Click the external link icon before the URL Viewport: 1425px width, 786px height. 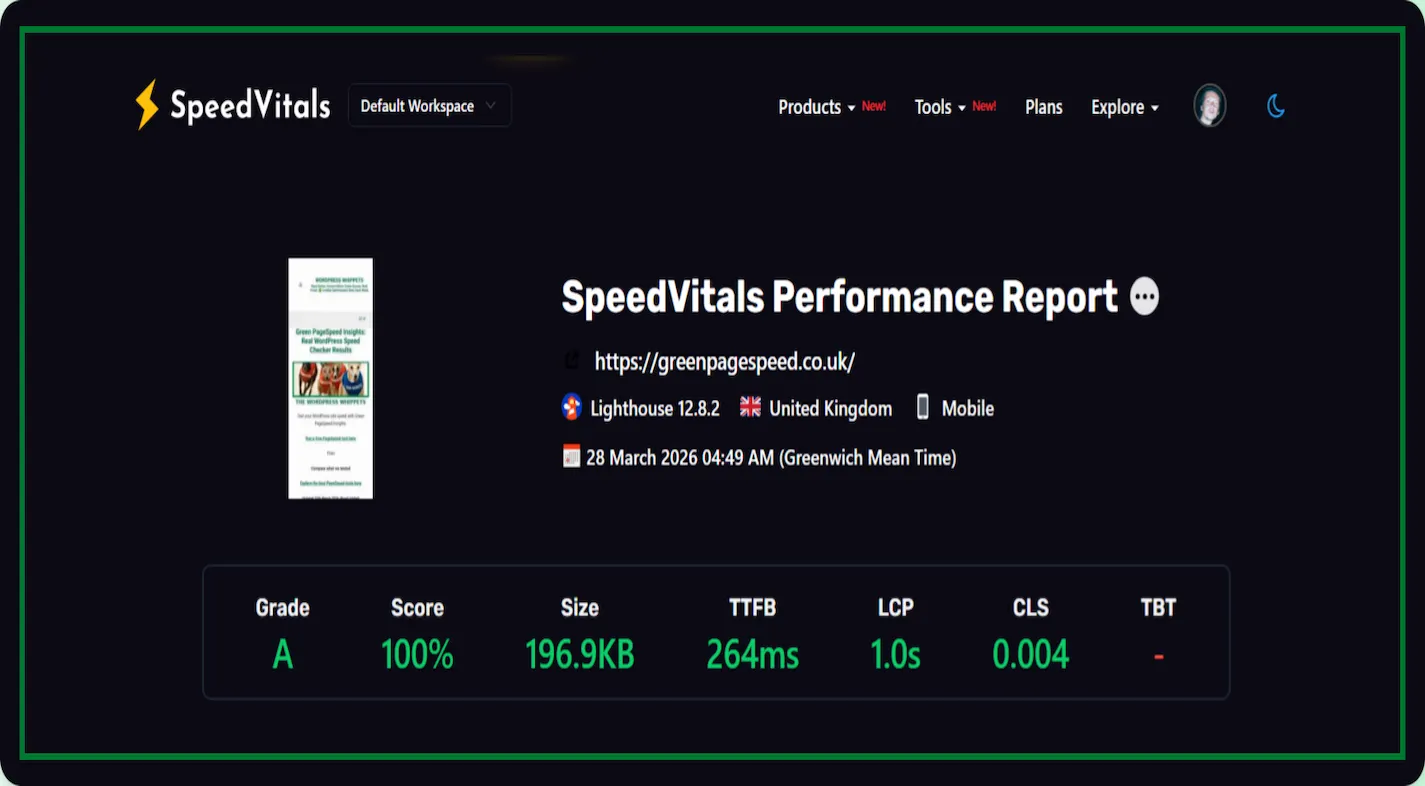tap(572, 361)
